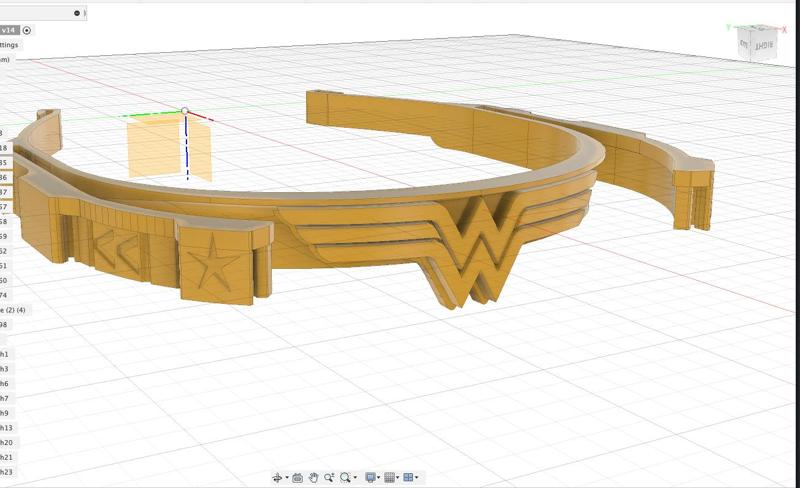Screen dimensions: 800x488
Task: Expand the Grid and Snaps dropdown arrow
Action: click(397, 478)
